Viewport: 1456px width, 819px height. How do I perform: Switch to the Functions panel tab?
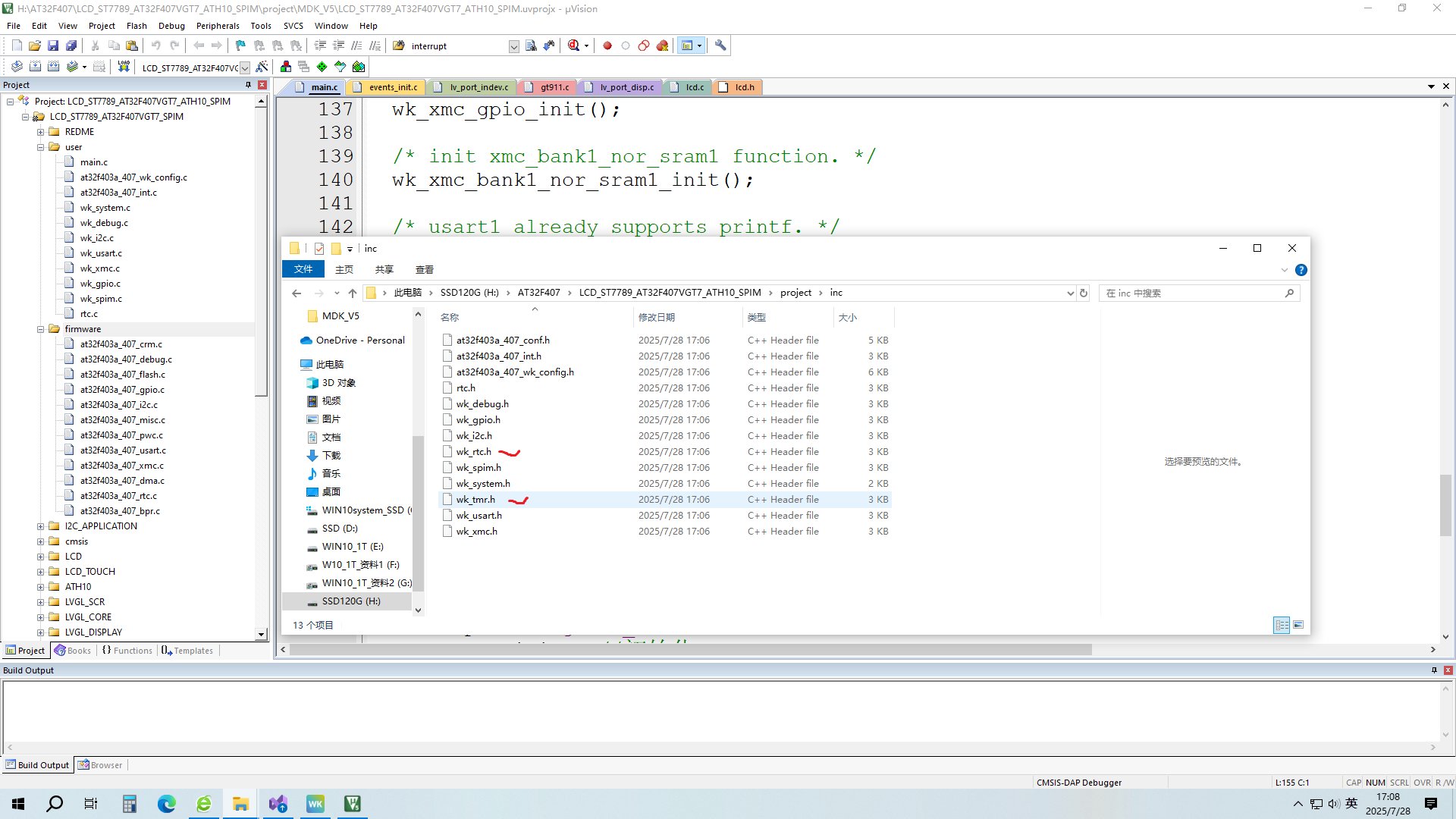(127, 651)
